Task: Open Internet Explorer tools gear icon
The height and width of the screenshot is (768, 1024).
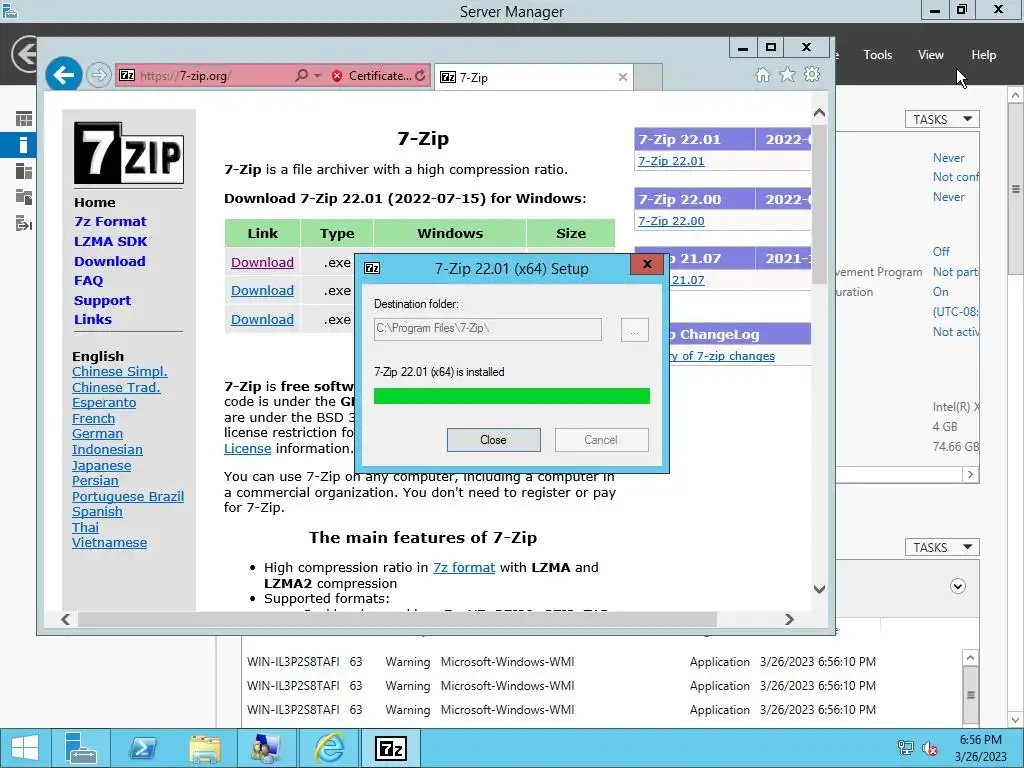Action: [812, 74]
